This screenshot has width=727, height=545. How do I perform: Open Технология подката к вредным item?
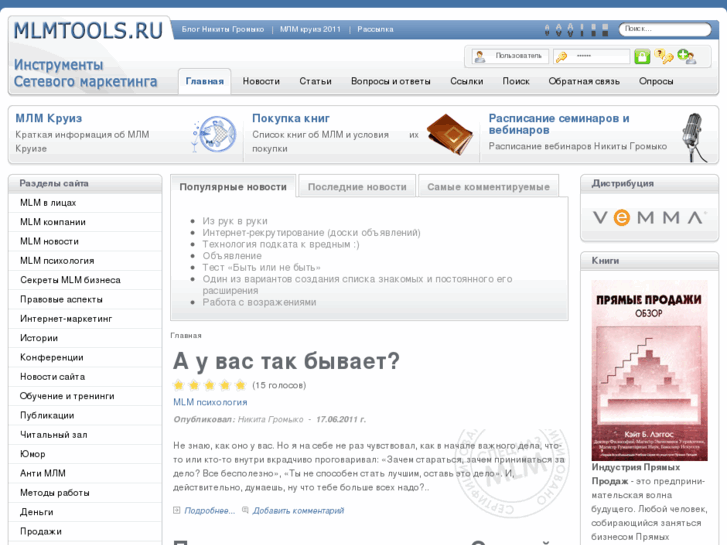(281, 244)
